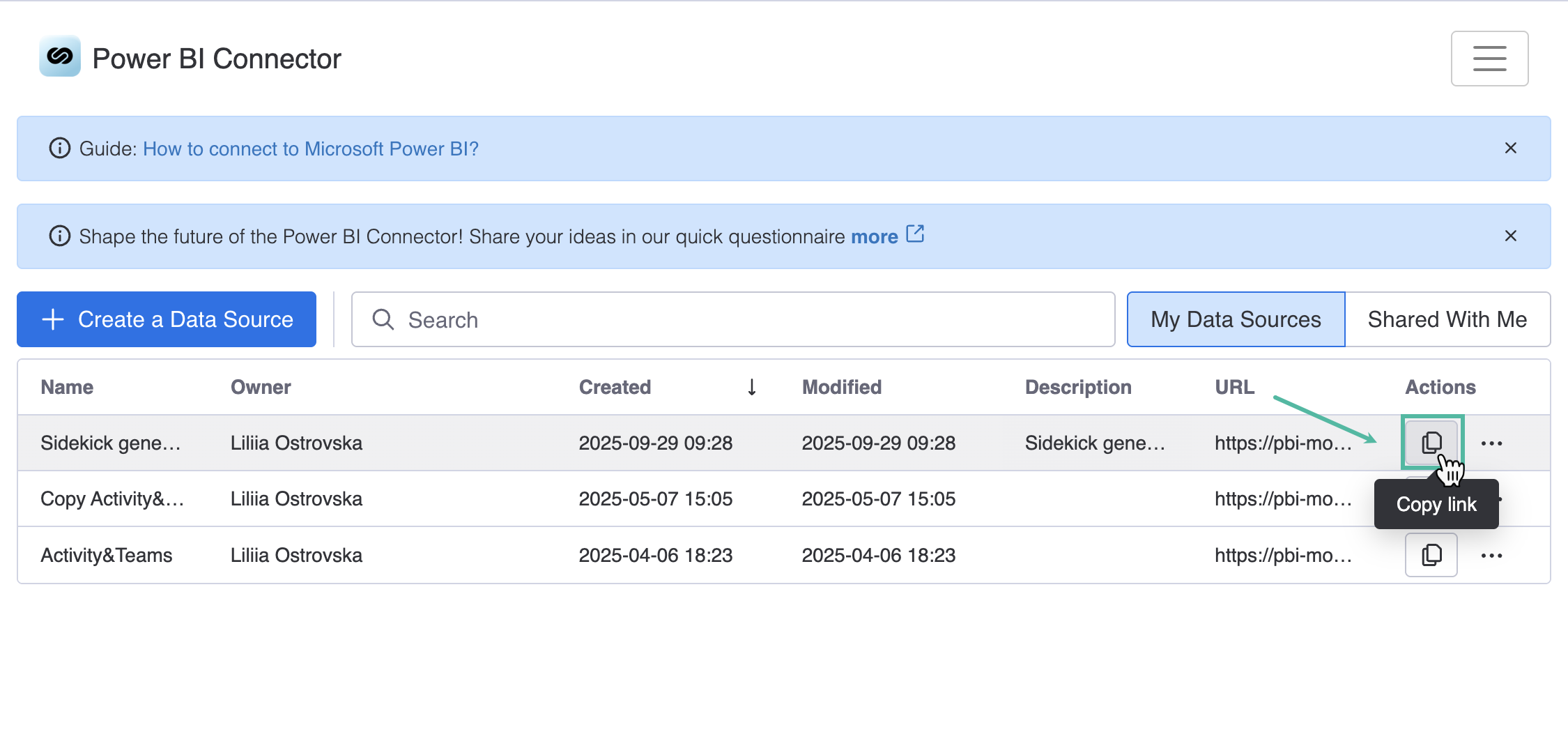The height and width of the screenshot is (739, 1568).
Task: Close the questionnaire banner
Action: pyautogui.click(x=1510, y=236)
